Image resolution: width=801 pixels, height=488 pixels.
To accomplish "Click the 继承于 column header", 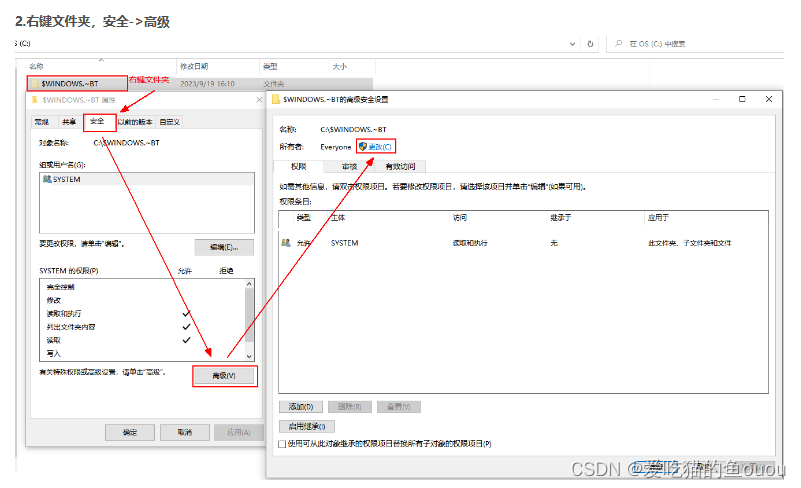I will coord(560,218).
